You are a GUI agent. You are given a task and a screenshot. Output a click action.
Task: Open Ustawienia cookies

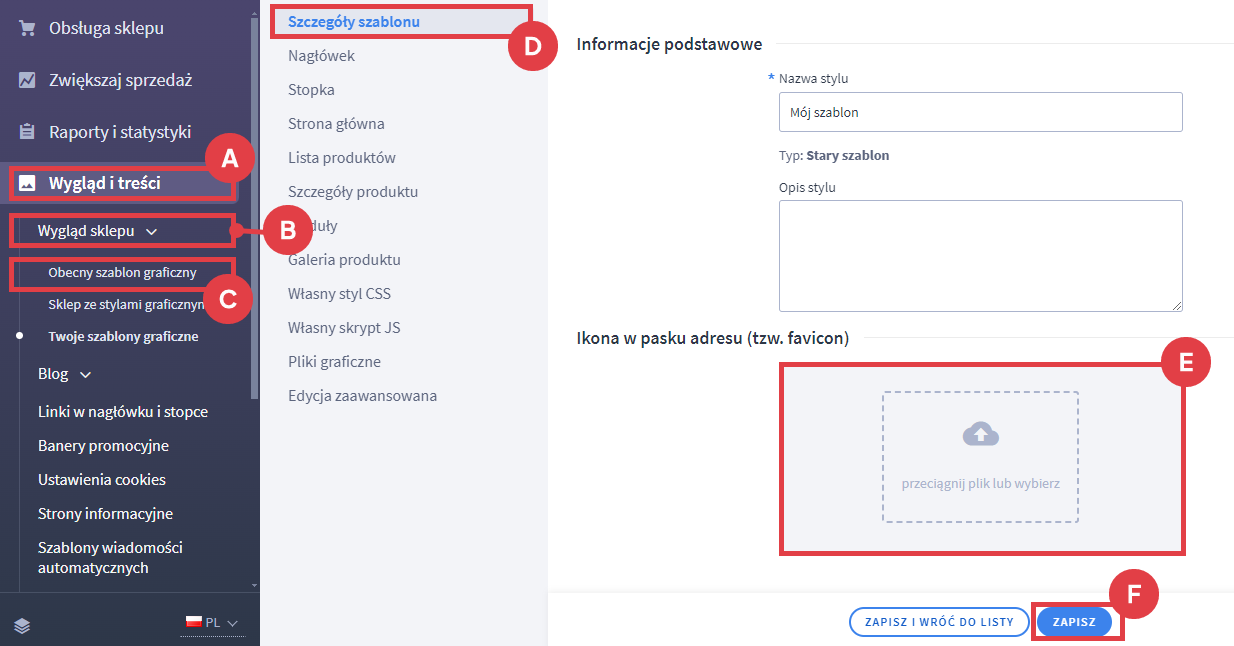click(x=102, y=480)
